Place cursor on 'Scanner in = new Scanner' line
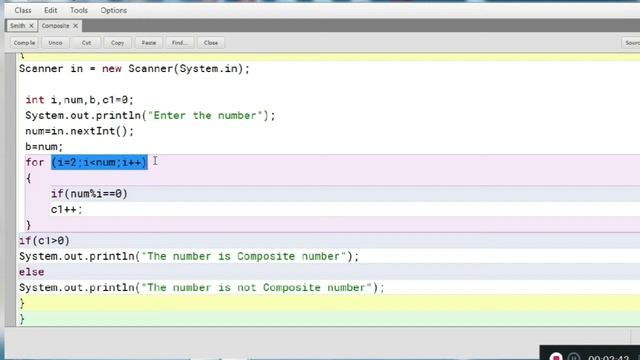The image size is (640, 360). [134, 69]
